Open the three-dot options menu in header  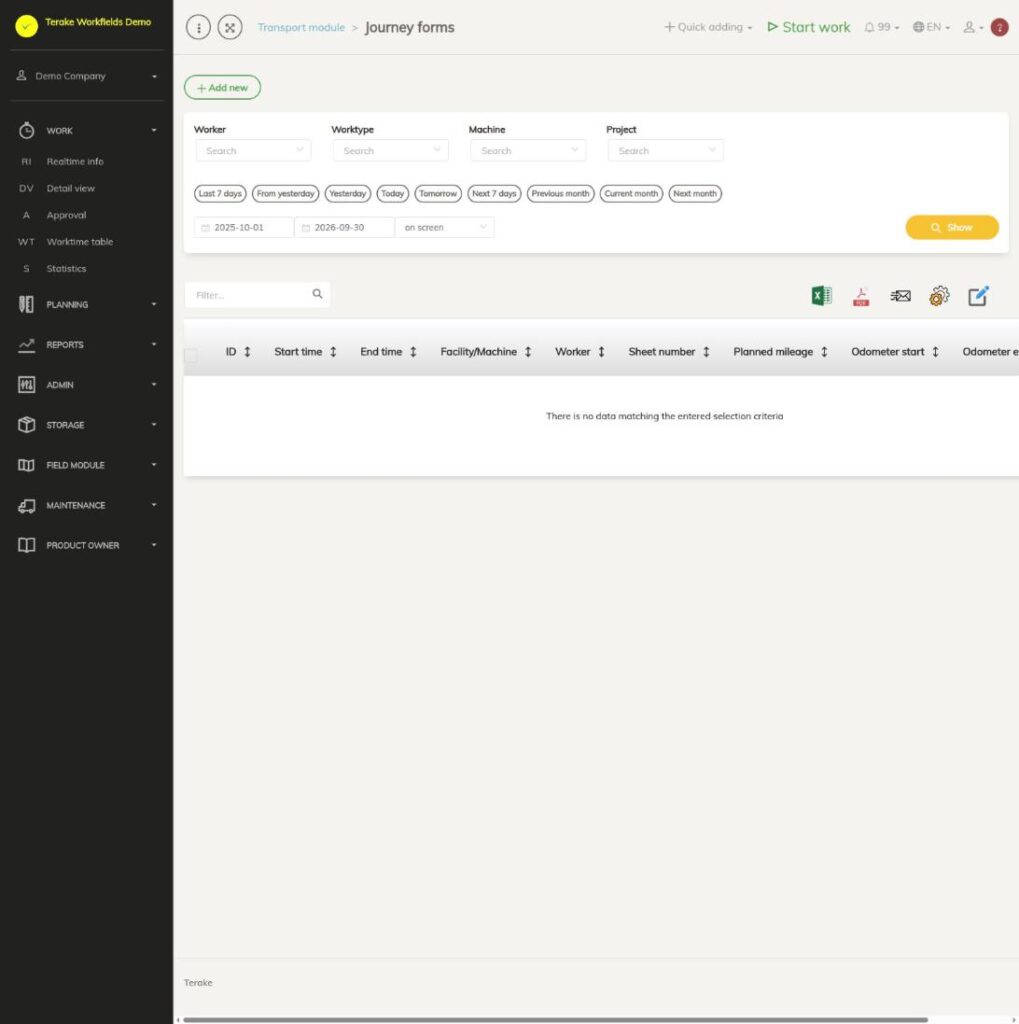[199, 27]
